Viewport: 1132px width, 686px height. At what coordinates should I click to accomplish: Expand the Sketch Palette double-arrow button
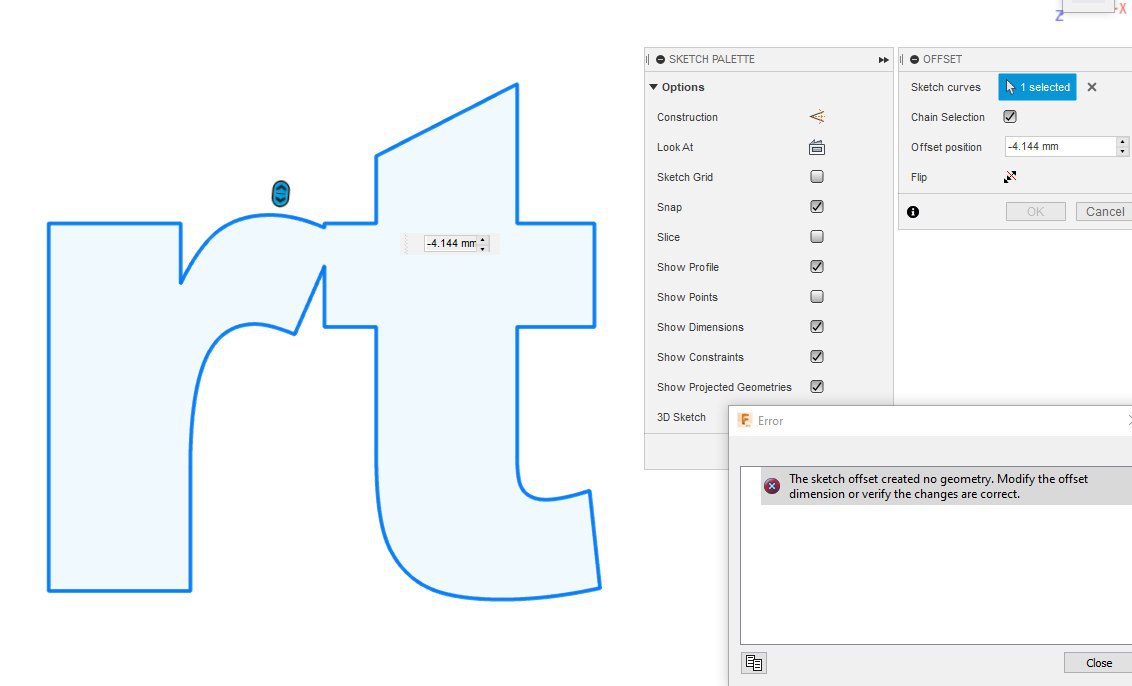pos(883,60)
